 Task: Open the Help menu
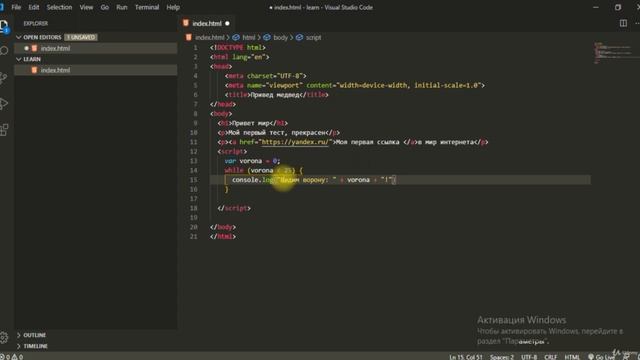(173, 7)
